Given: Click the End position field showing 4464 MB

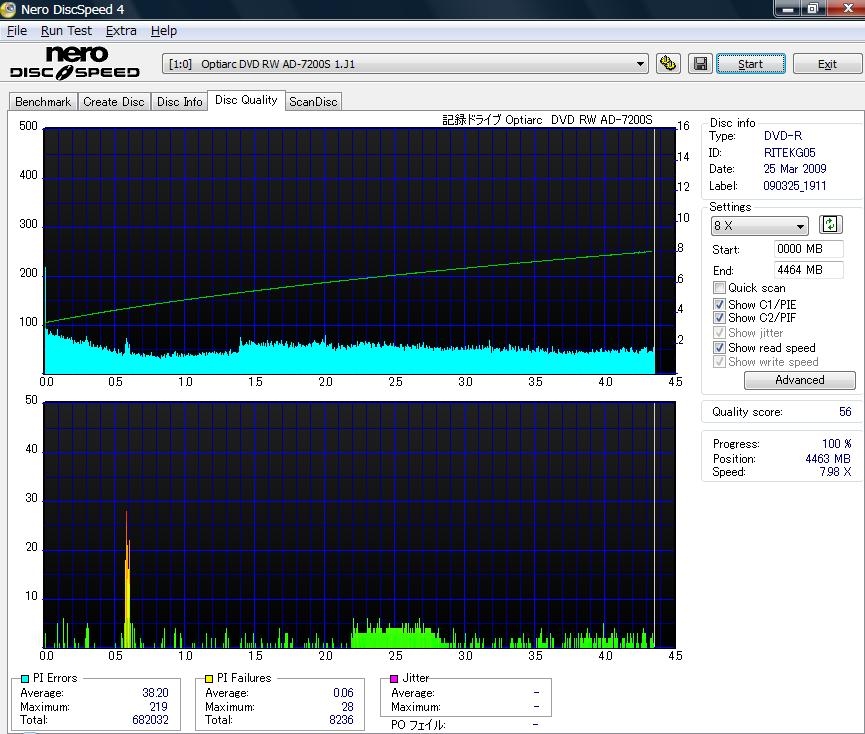Looking at the screenshot, I should tap(808, 270).
